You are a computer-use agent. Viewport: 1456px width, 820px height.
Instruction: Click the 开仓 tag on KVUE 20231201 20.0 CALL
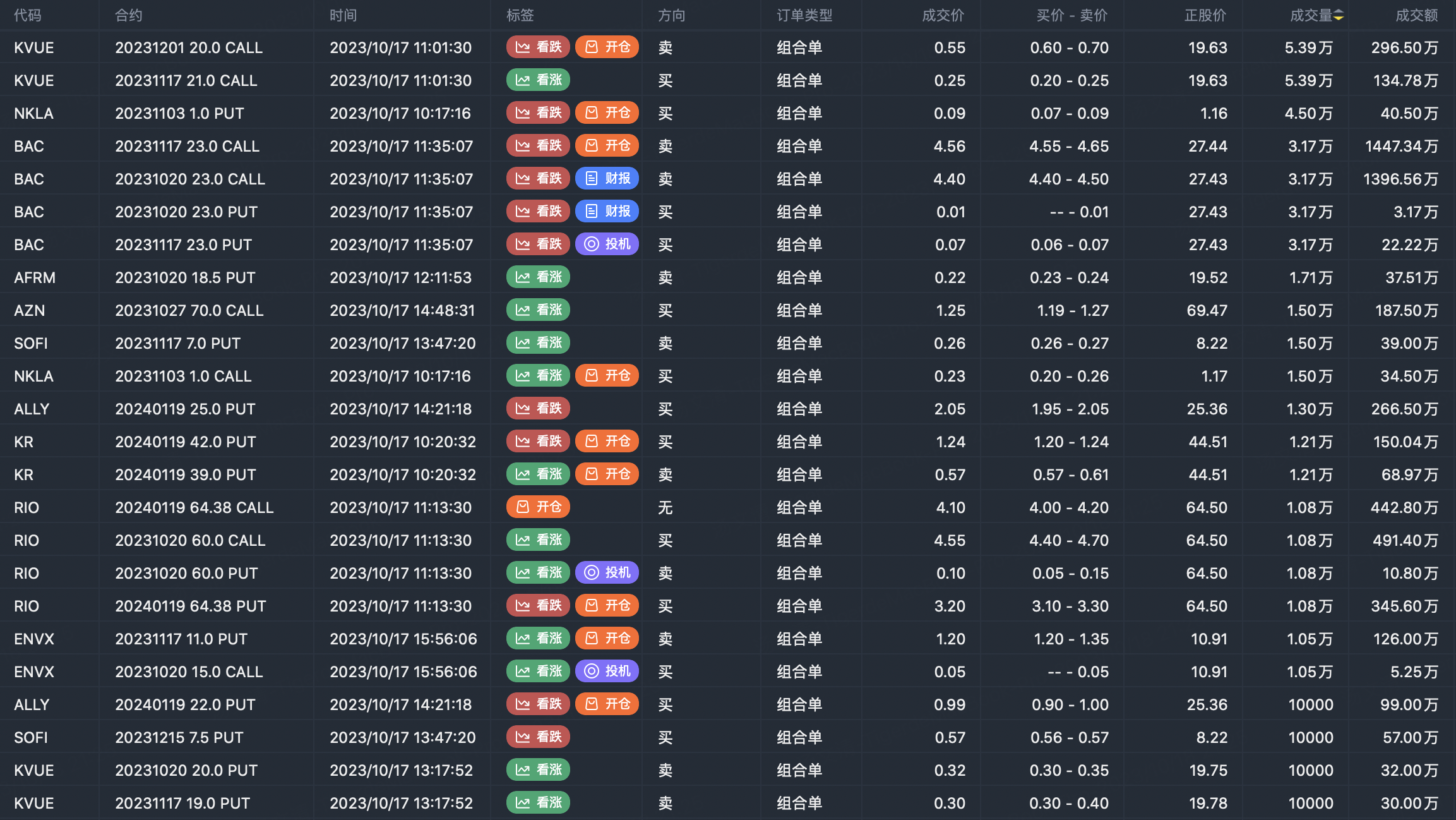(607, 47)
